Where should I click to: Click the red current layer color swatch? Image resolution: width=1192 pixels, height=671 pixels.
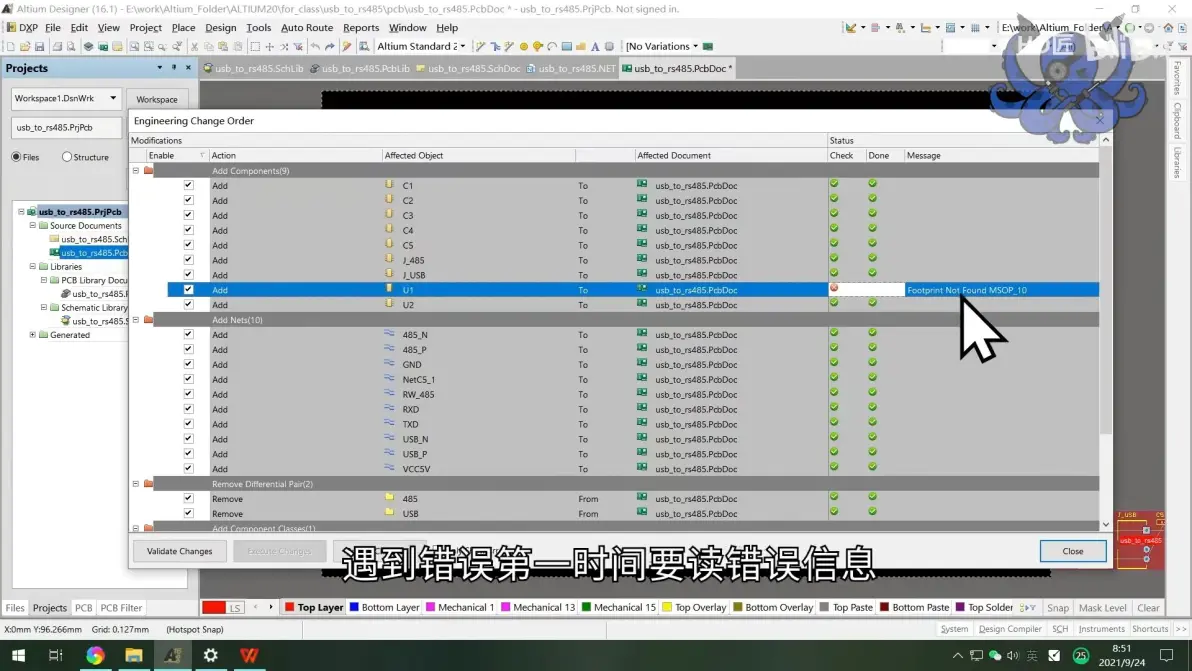(214, 607)
